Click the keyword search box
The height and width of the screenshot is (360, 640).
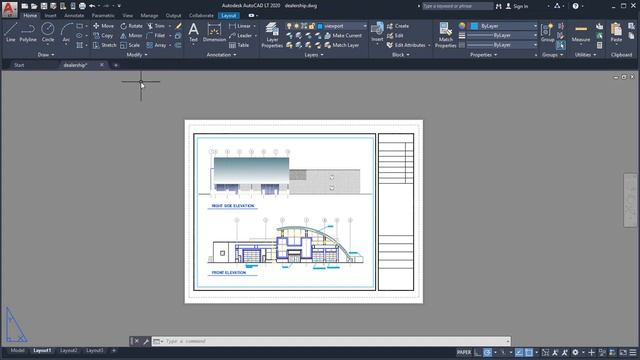click(457, 6)
